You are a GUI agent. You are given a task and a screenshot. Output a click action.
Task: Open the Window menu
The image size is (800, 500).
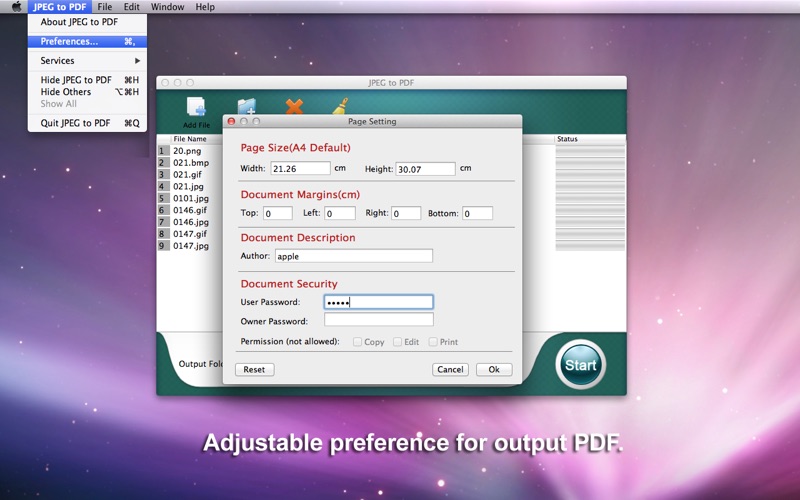pyautogui.click(x=167, y=7)
